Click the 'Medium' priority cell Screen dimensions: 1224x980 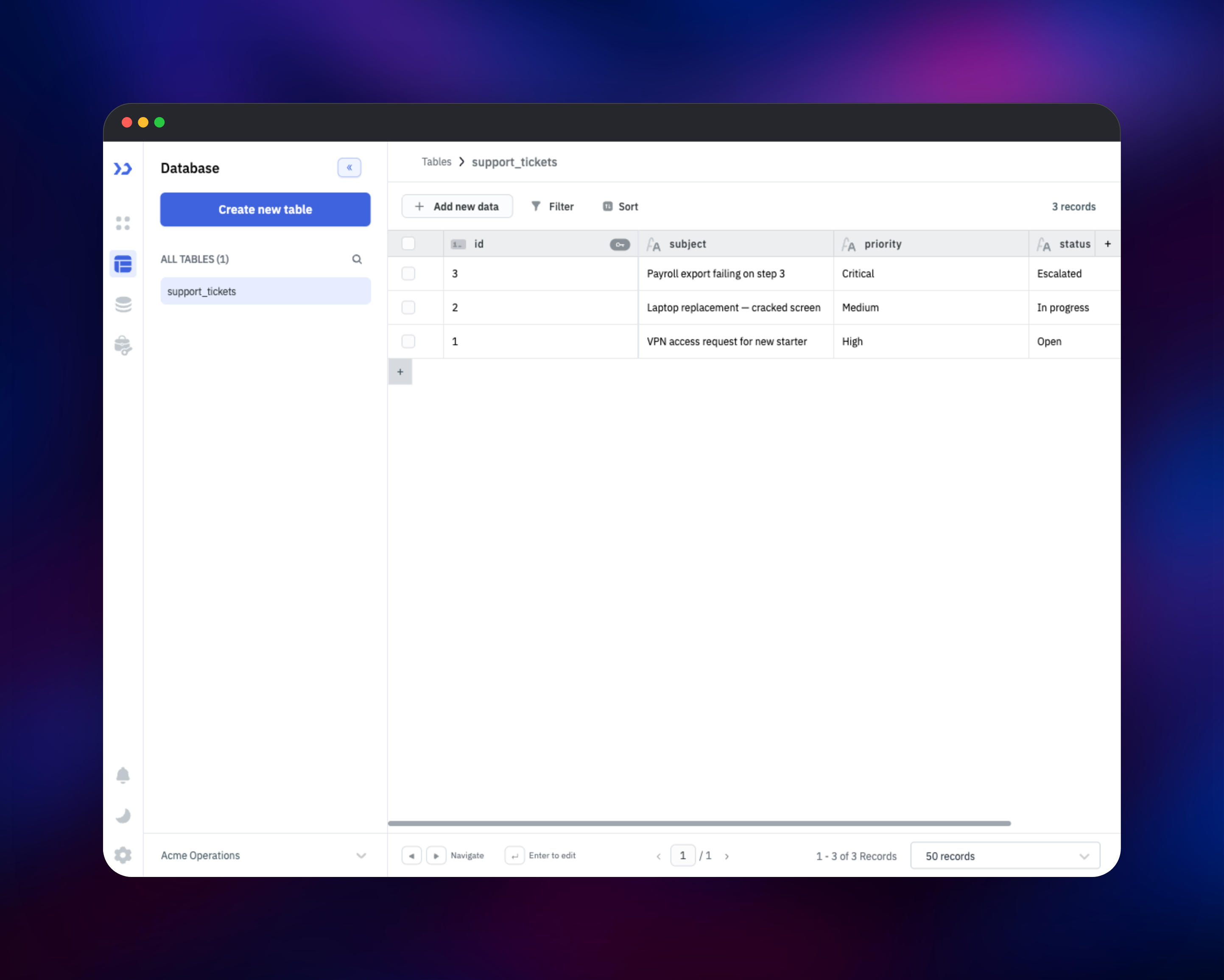click(931, 308)
